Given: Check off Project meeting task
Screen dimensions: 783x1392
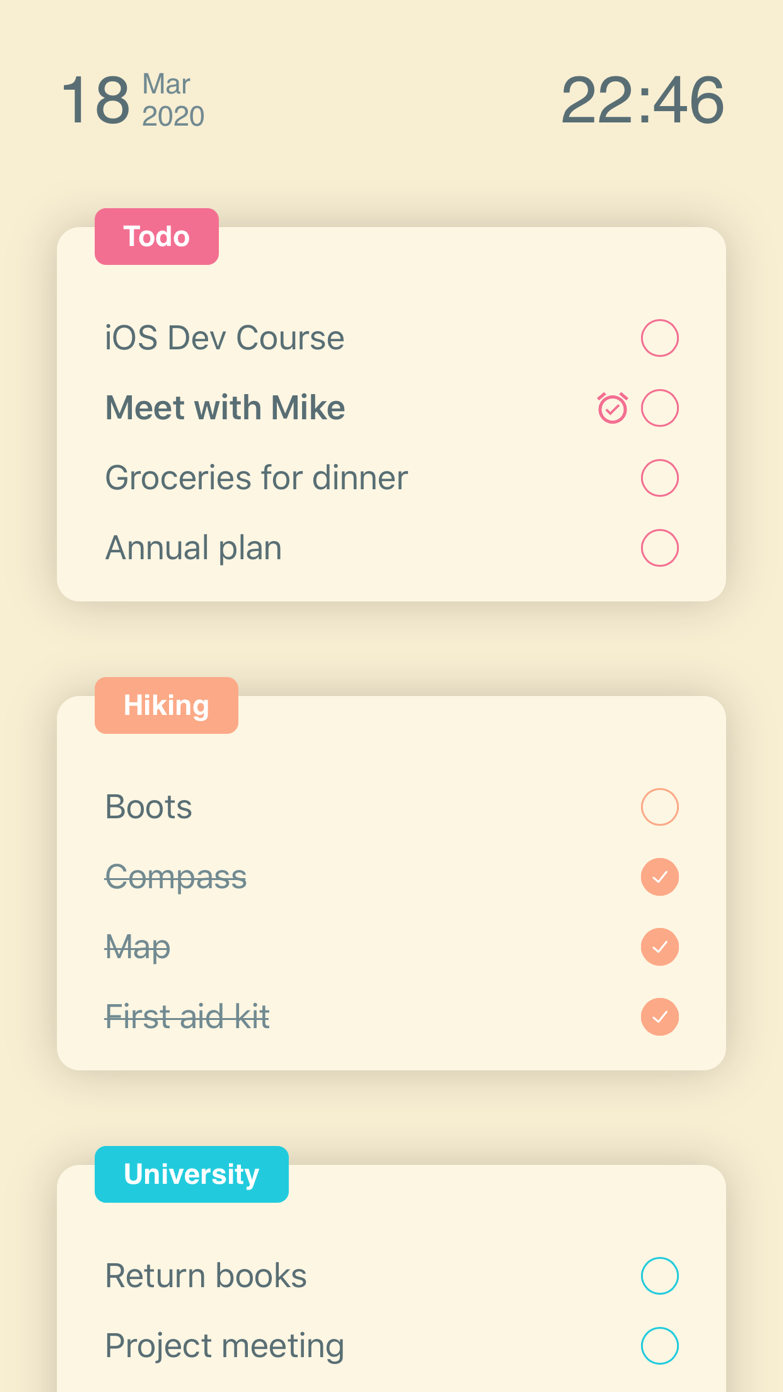Looking at the screenshot, I should [x=660, y=1346].
